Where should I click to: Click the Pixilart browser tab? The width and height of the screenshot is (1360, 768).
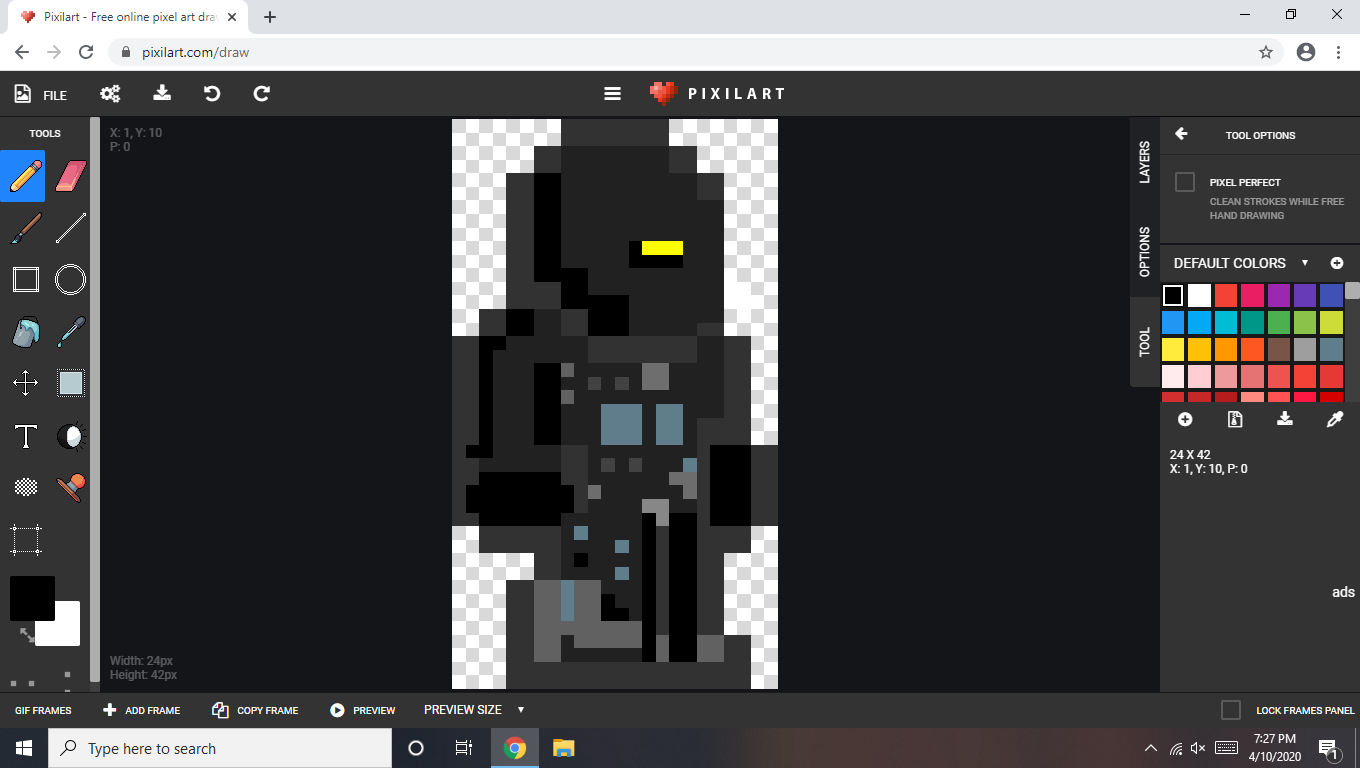130,17
